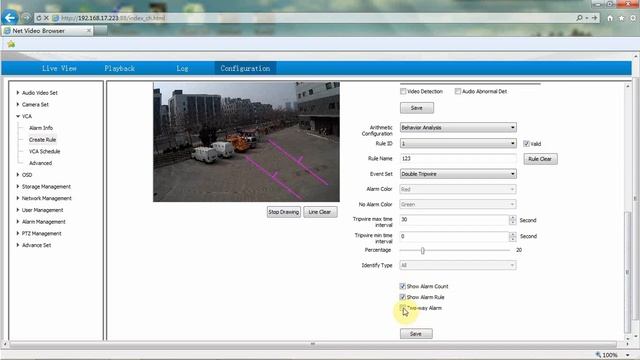Expand Network Management section
Viewport: 640px width, 360px height.
click(x=47, y=198)
